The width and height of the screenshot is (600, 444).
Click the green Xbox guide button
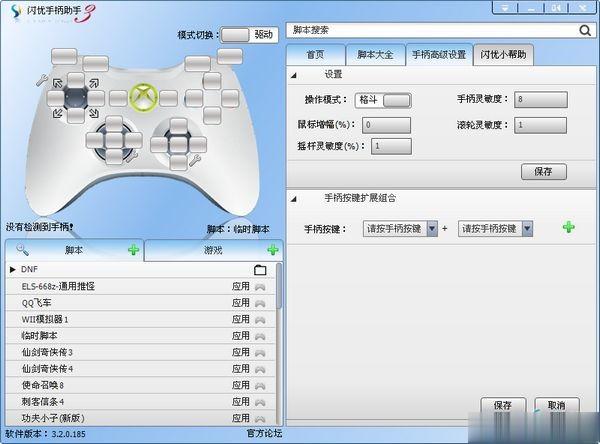(x=143, y=98)
